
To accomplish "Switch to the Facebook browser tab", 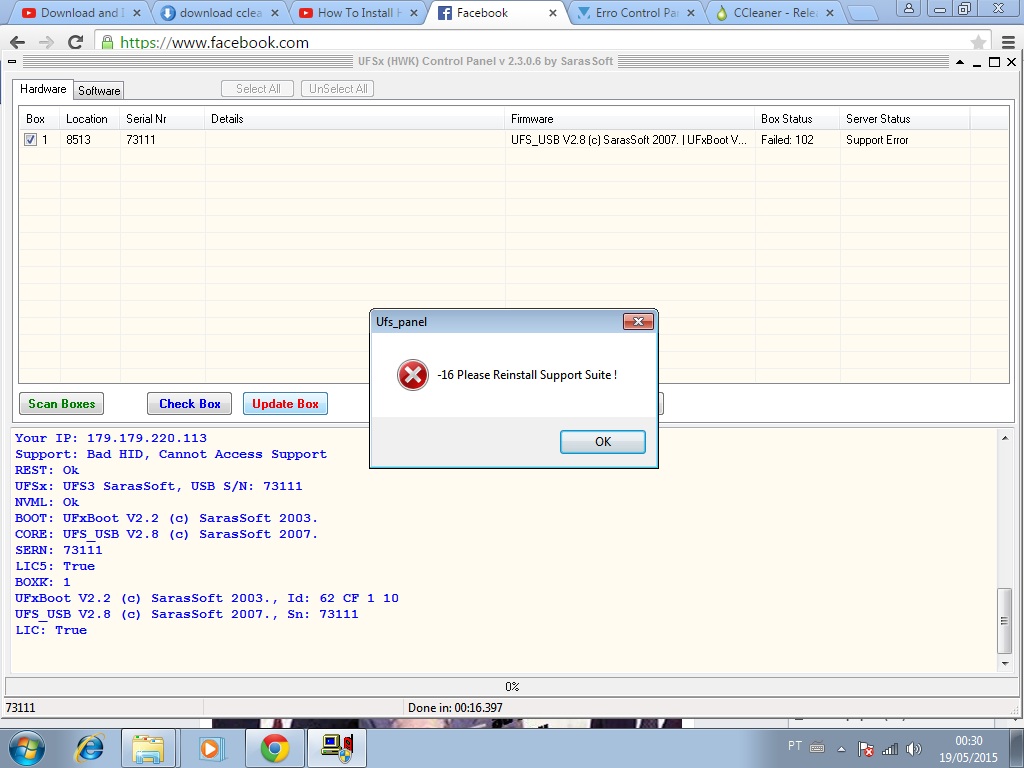I will [x=496, y=12].
